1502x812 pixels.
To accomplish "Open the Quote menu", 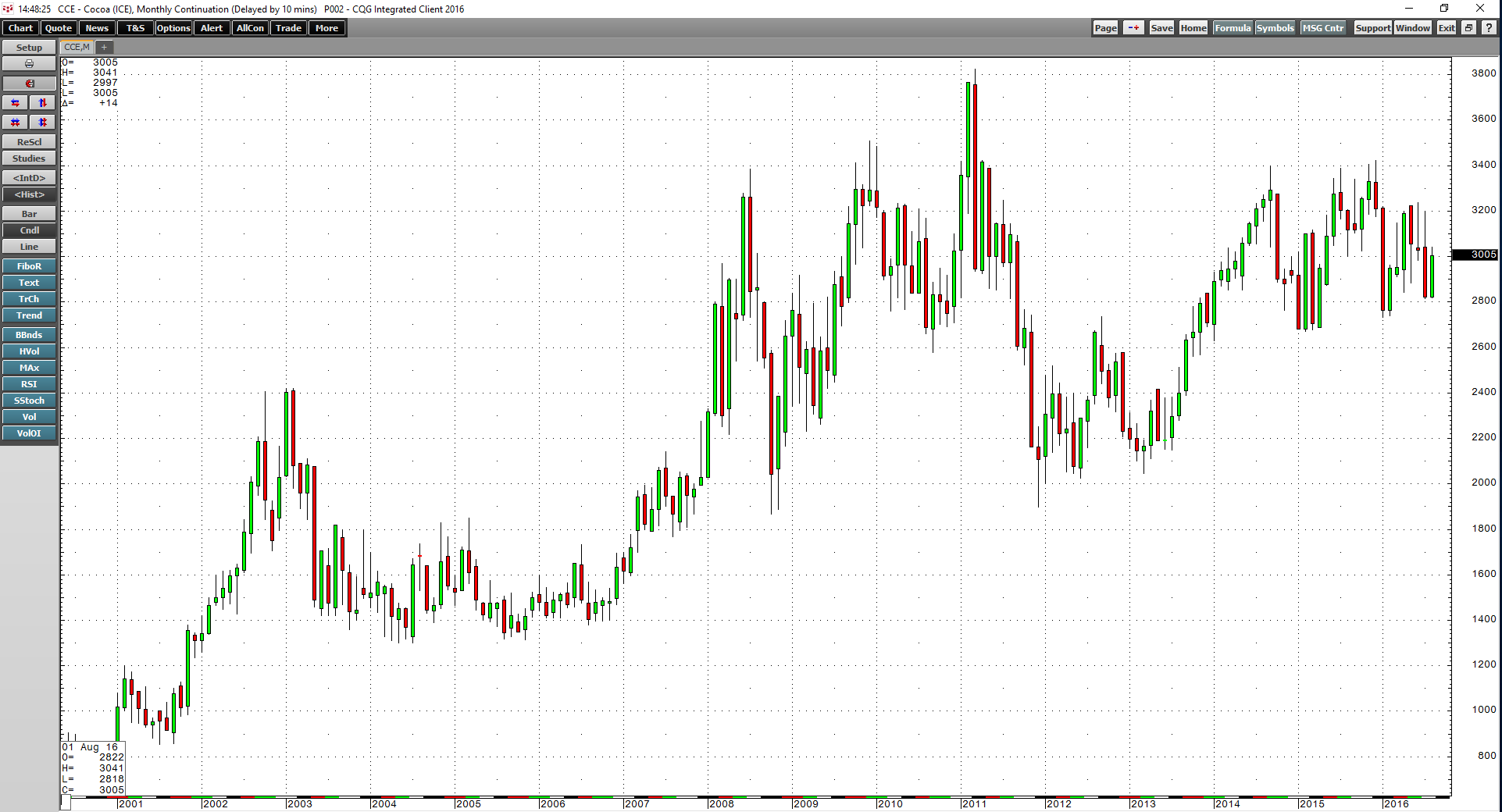I will click(x=59, y=28).
